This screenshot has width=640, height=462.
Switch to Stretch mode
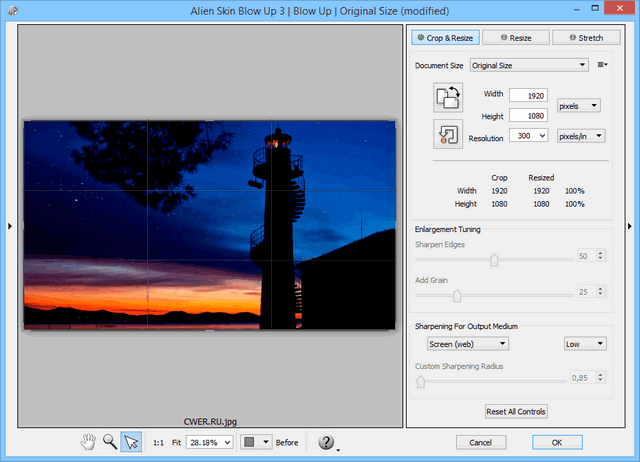578,37
